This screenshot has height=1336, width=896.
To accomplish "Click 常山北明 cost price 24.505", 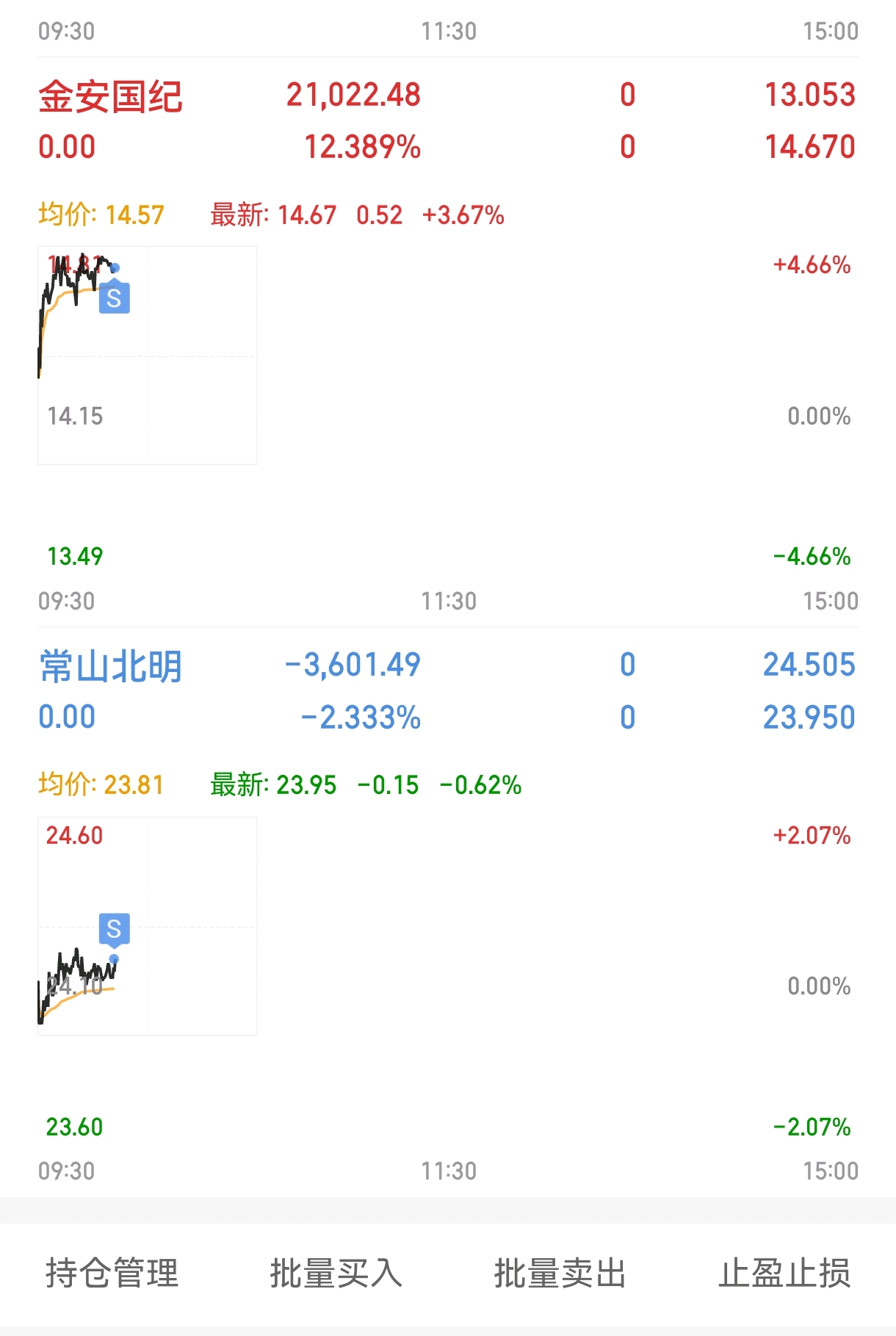I will pyautogui.click(x=809, y=665).
